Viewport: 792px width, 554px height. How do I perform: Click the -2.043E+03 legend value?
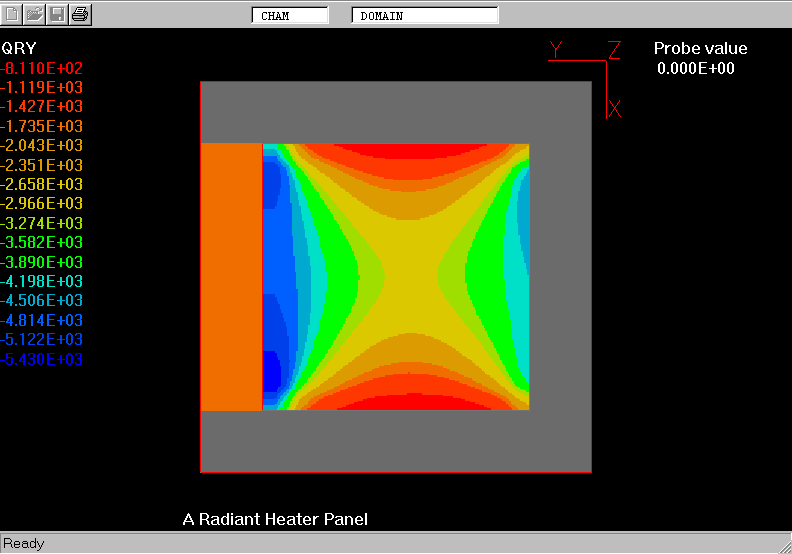(42, 146)
